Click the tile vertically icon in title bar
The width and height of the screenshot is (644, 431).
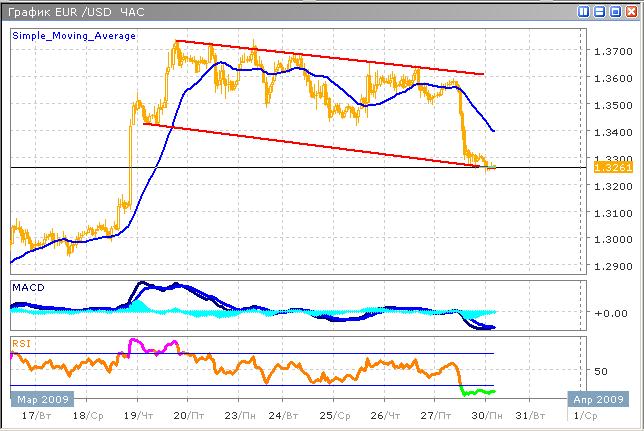tap(585, 11)
